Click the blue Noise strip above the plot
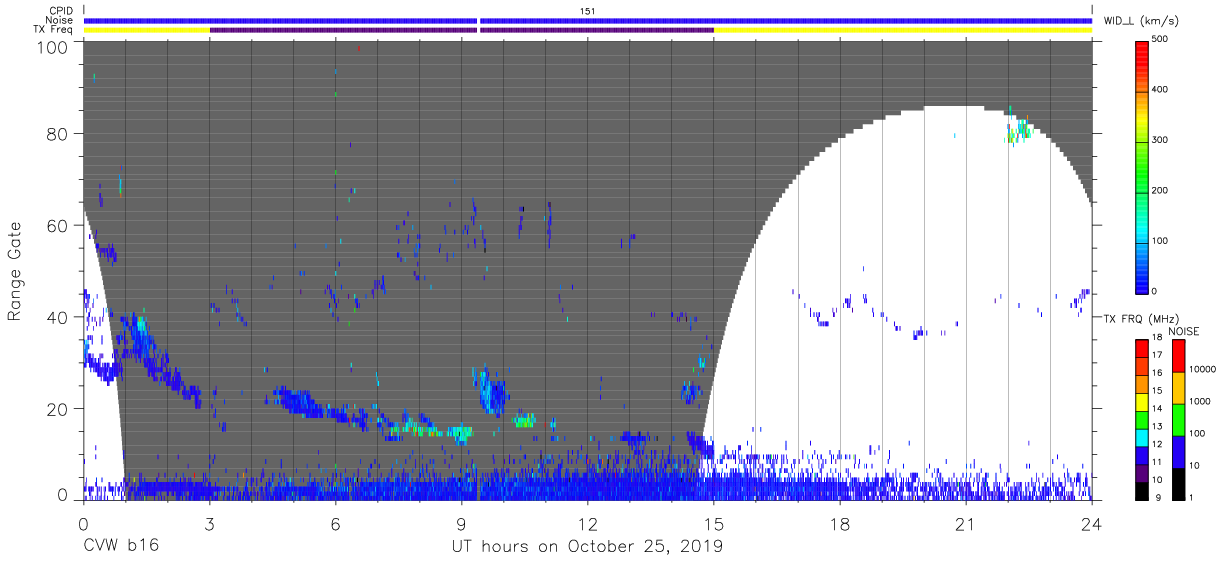This screenshot has height=567, width=1228. pos(587,20)
